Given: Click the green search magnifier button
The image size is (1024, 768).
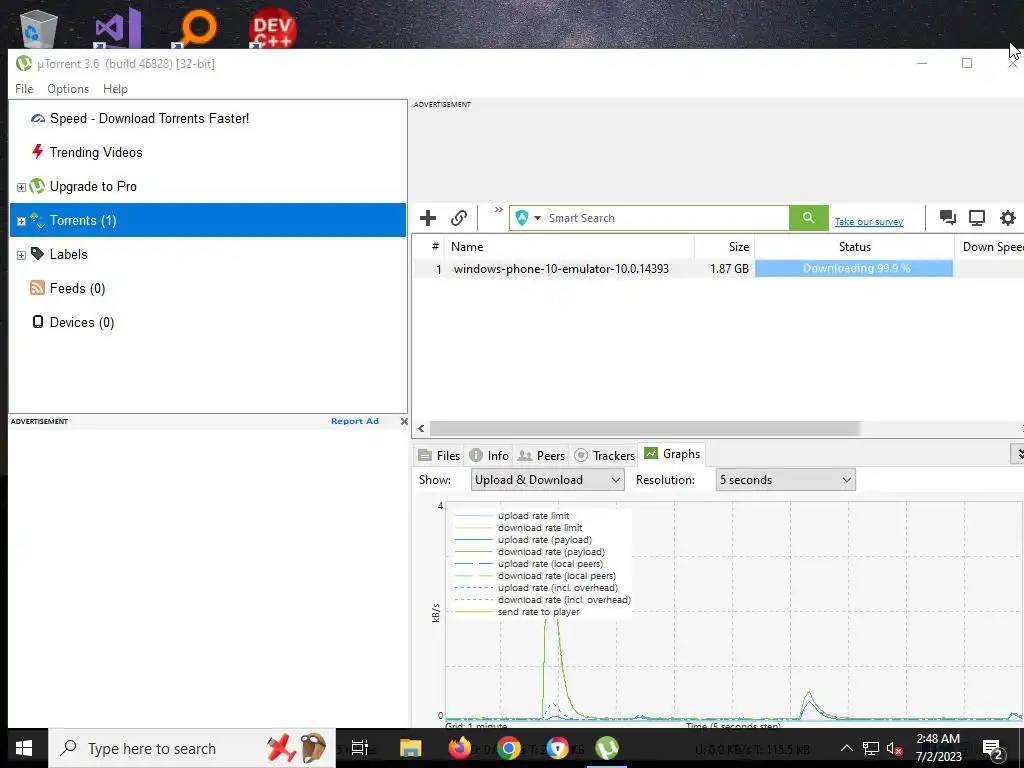Looking at the screenshot, I should point(808,218).
